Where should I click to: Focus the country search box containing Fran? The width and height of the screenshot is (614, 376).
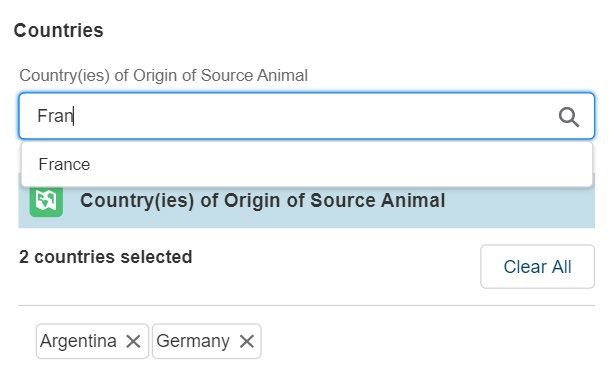pos(307,116)
